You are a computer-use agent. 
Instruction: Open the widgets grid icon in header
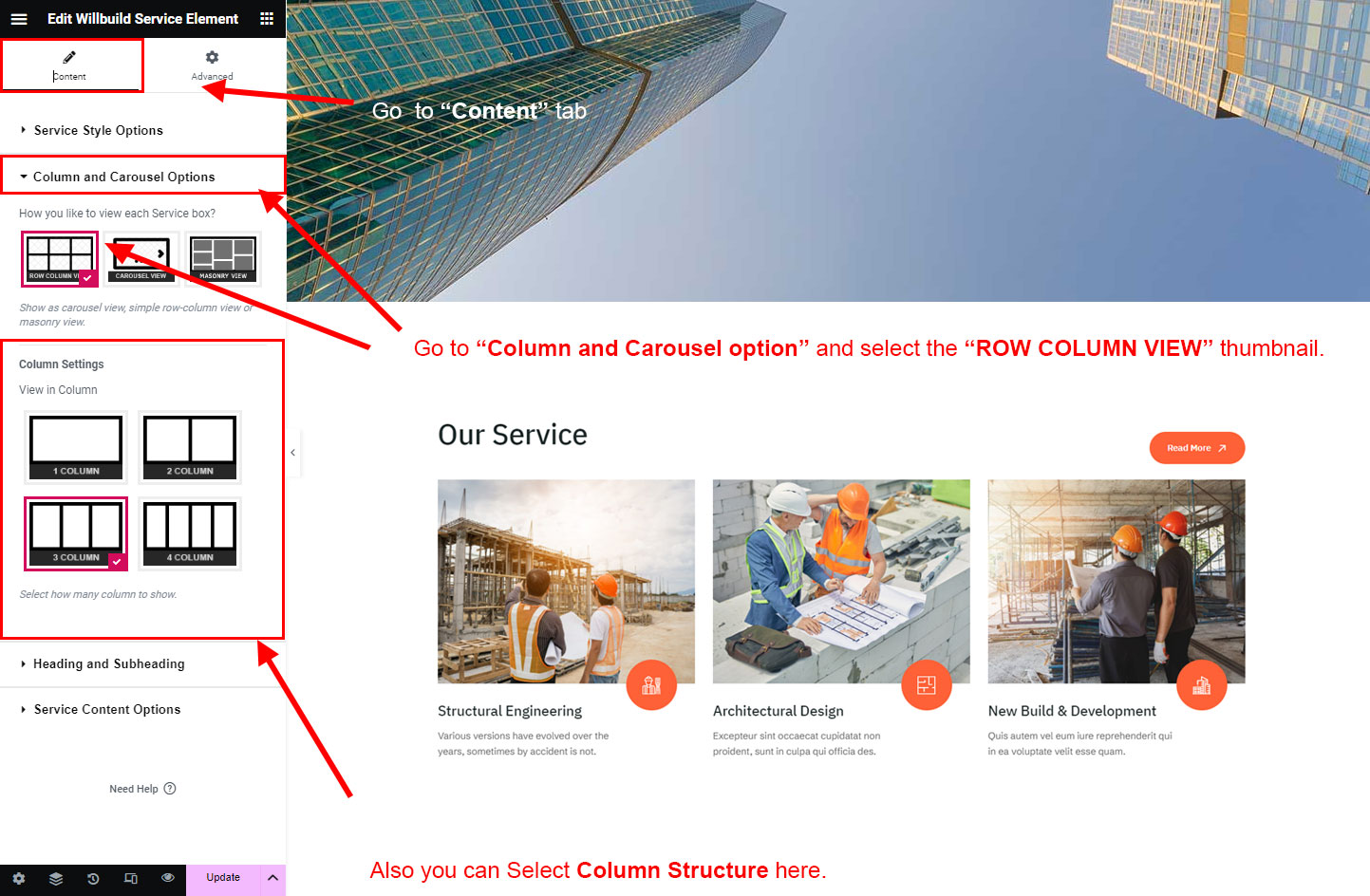point(267,19)
